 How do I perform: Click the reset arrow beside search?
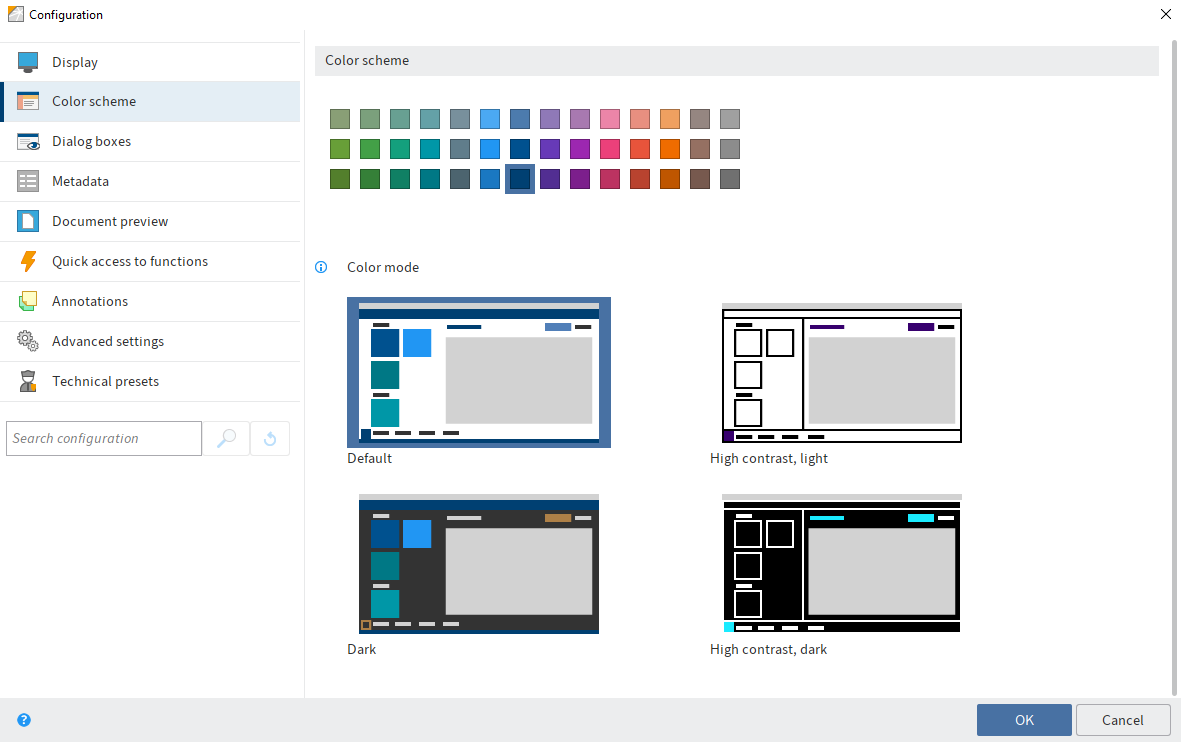[x=270, y=438]
